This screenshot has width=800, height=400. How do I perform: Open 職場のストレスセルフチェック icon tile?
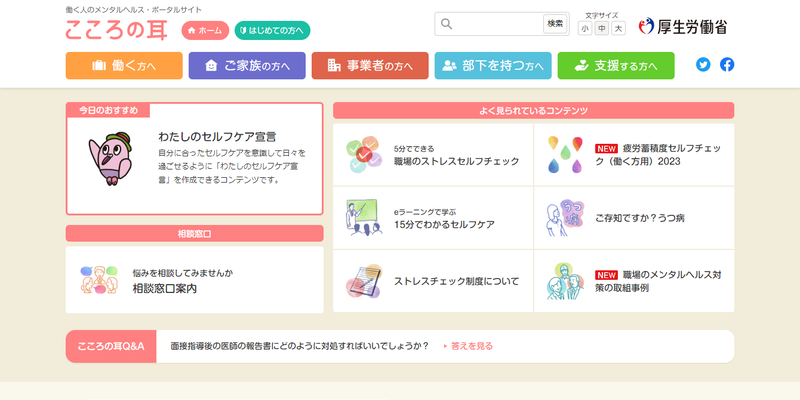[x=359, y=154]
